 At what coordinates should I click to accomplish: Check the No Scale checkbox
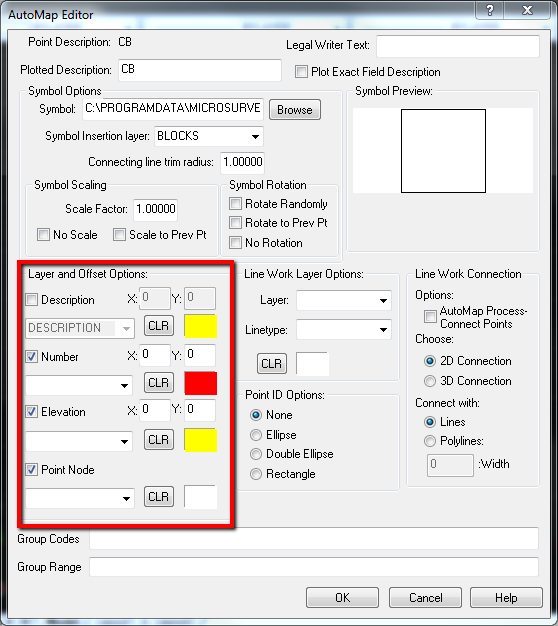point(43,235)
